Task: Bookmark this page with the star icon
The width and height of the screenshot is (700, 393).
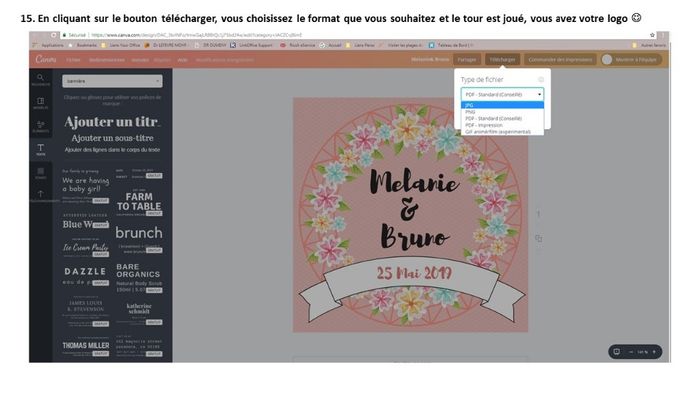Action: pos(652,35)
